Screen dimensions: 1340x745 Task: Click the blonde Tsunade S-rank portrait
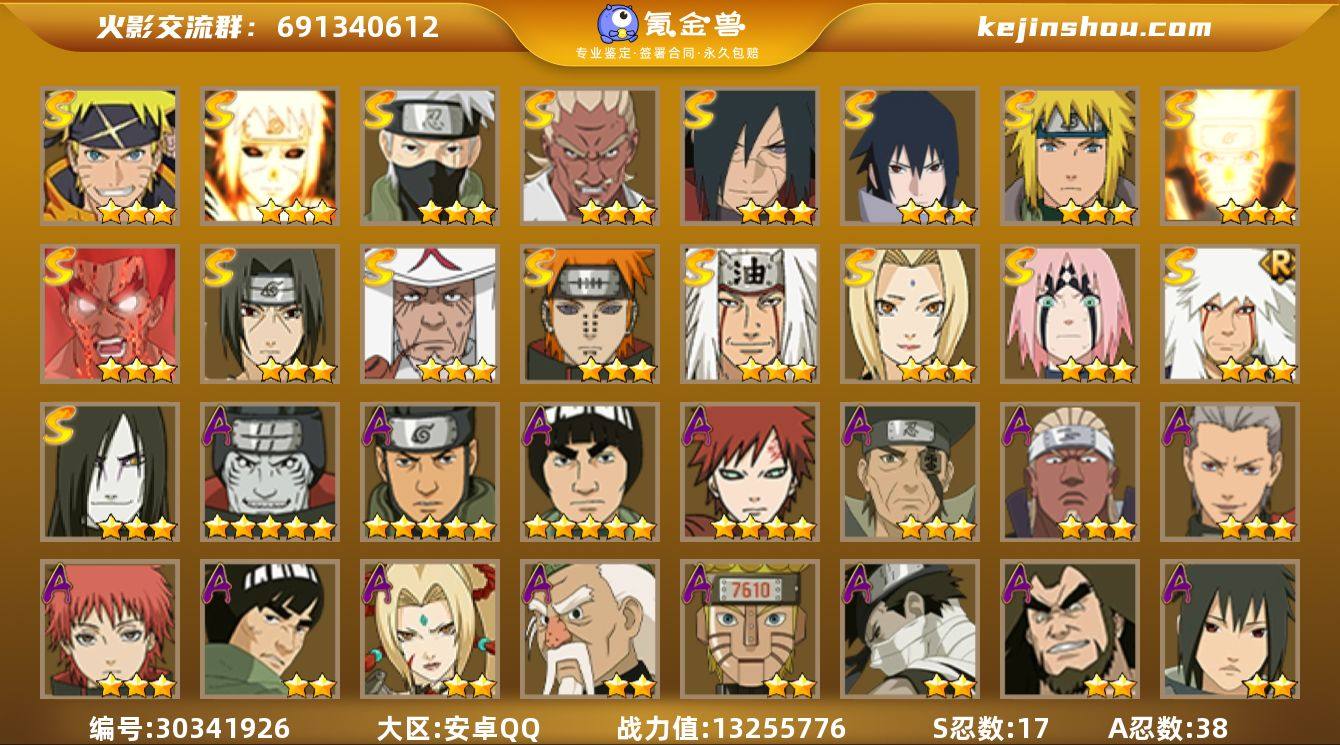click(x=909, y=314)
